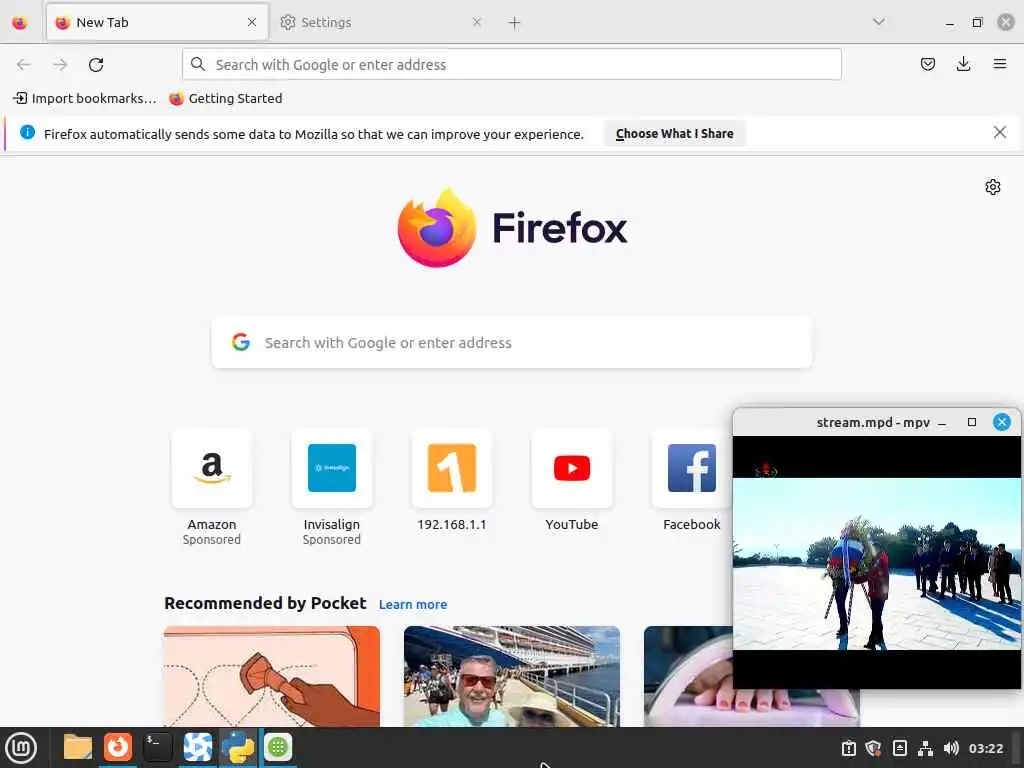The width and height of the screenshot is (1024, 768).
Task: Click the search magnifier in address bar
Action: pyautogui.click(x=197, y=64)
